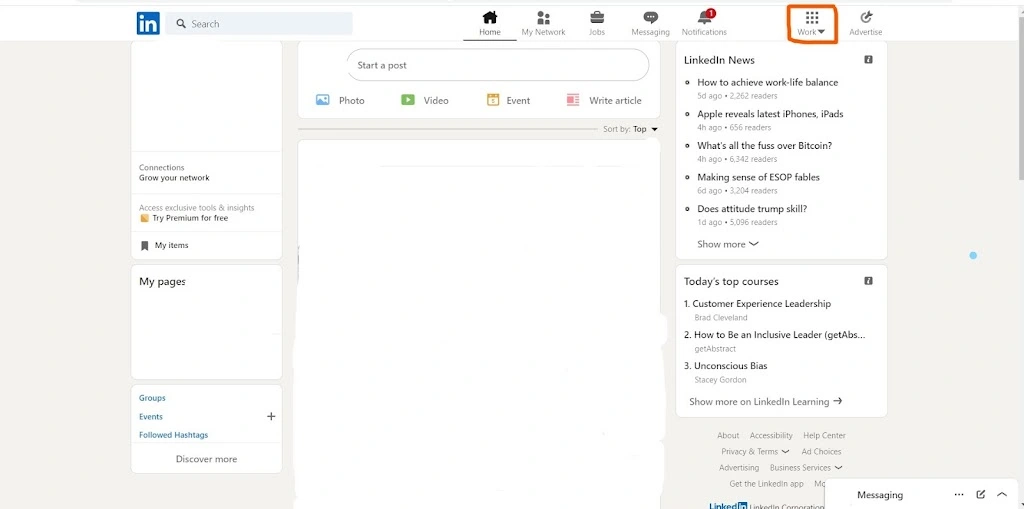The width and height of the screenshot is (1024, 509).
Task: Click Get the LinkedIn app link
Action: (x=767, y=484)
